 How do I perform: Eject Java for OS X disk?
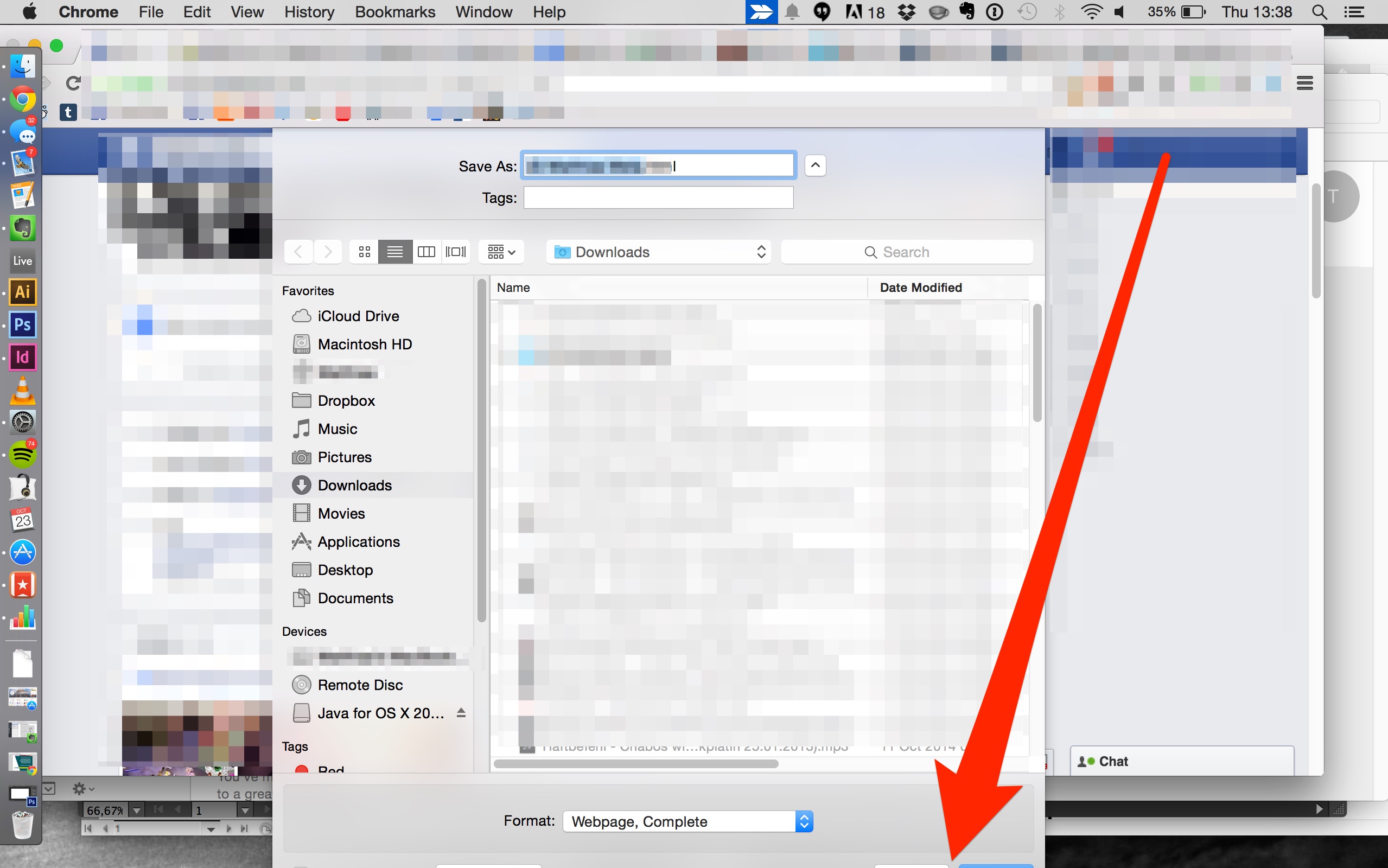[x=461, y=712]
